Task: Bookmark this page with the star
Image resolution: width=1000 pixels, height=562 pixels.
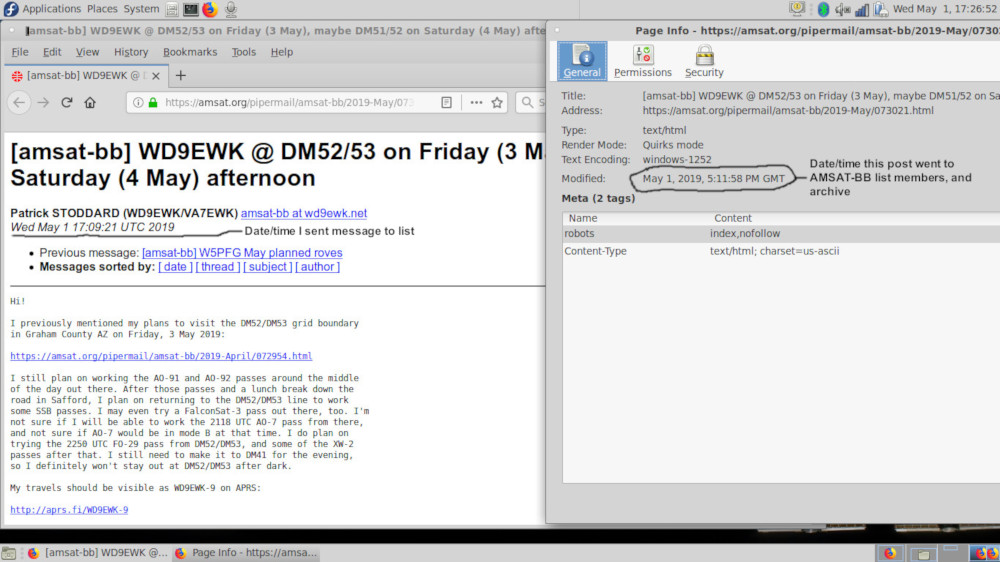Action: (x=497, y=102)
